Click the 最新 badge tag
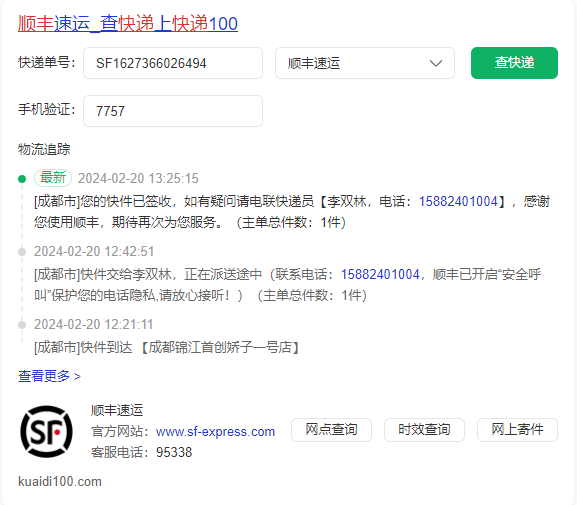577x505 pixels. (53, 178)
